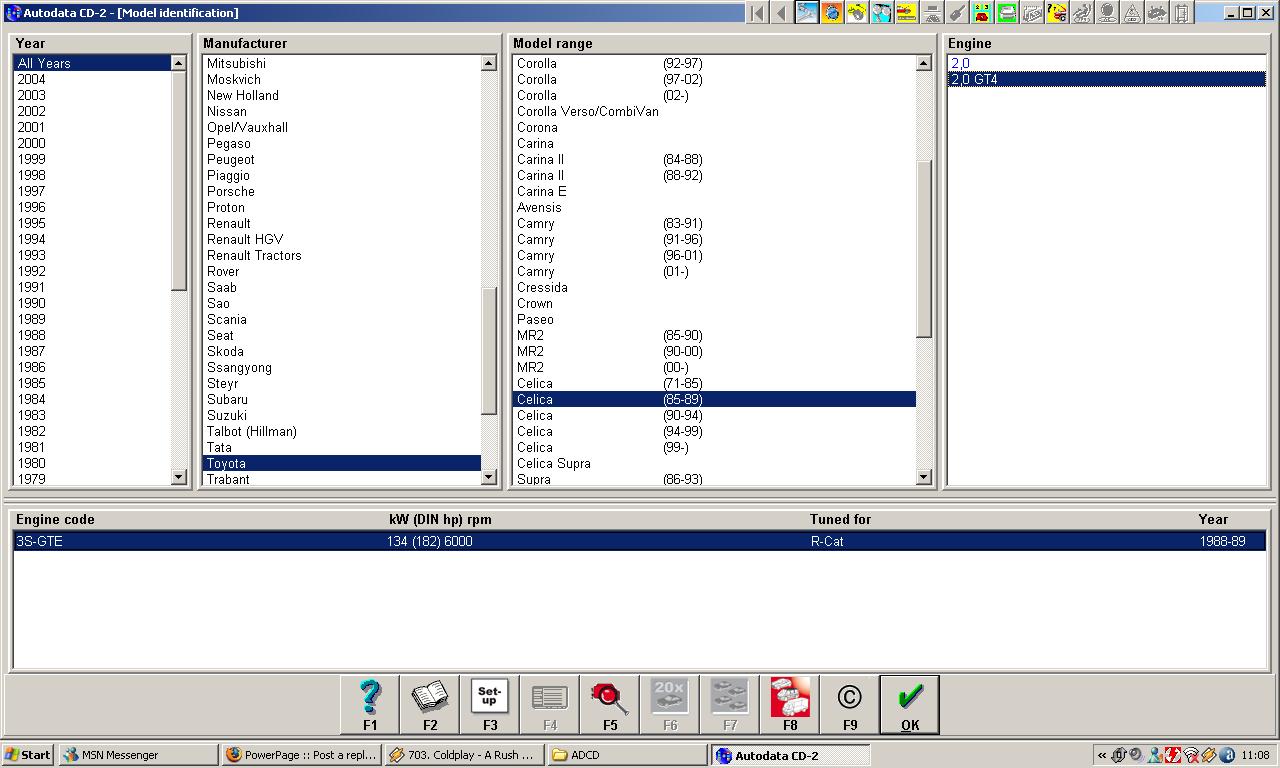Screen dimensions: 1280x768
Task: Select Nissan manufacturer
Action: pyautogui.click(x=342, y=111)
